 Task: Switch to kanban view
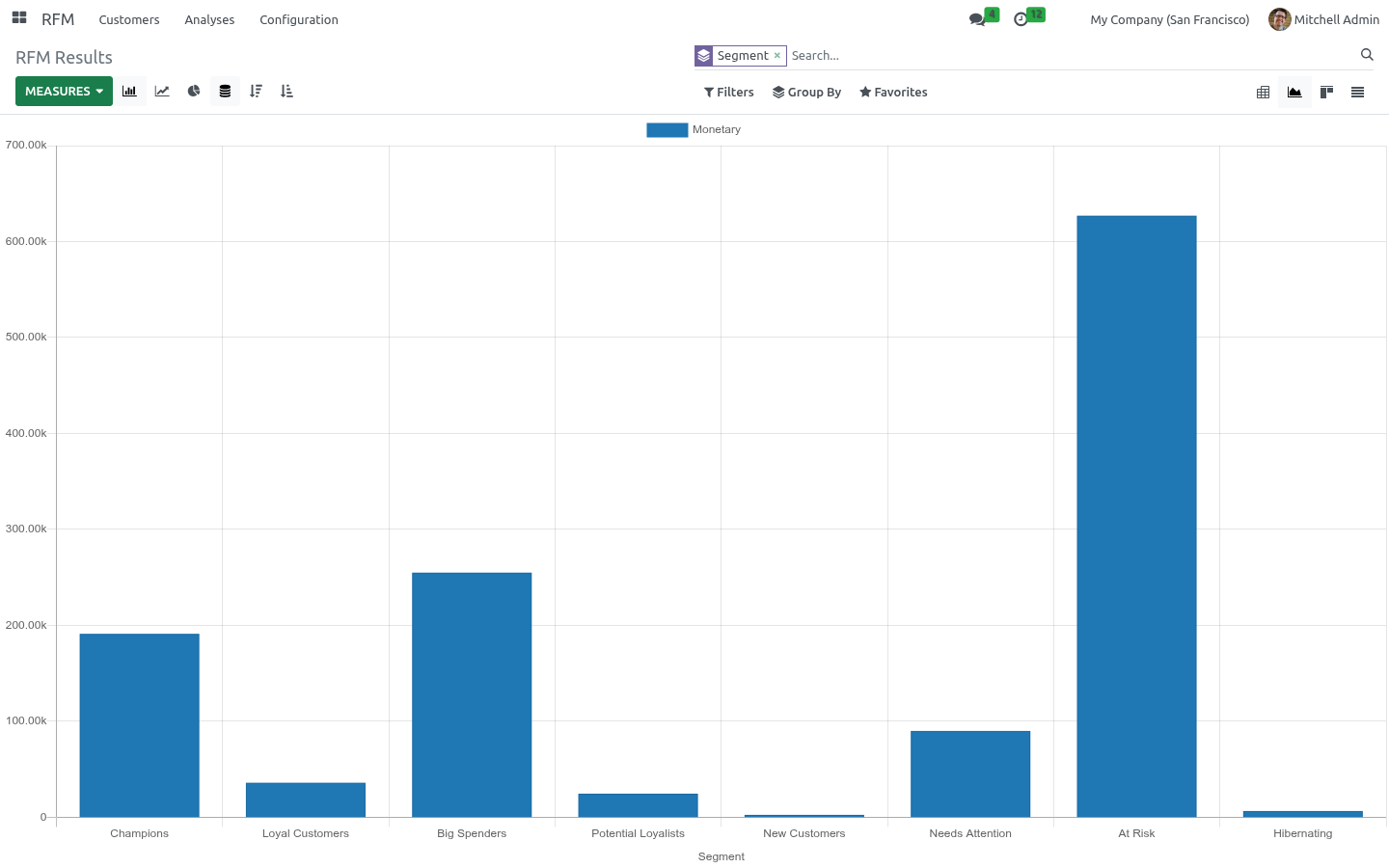[1326, 93]
